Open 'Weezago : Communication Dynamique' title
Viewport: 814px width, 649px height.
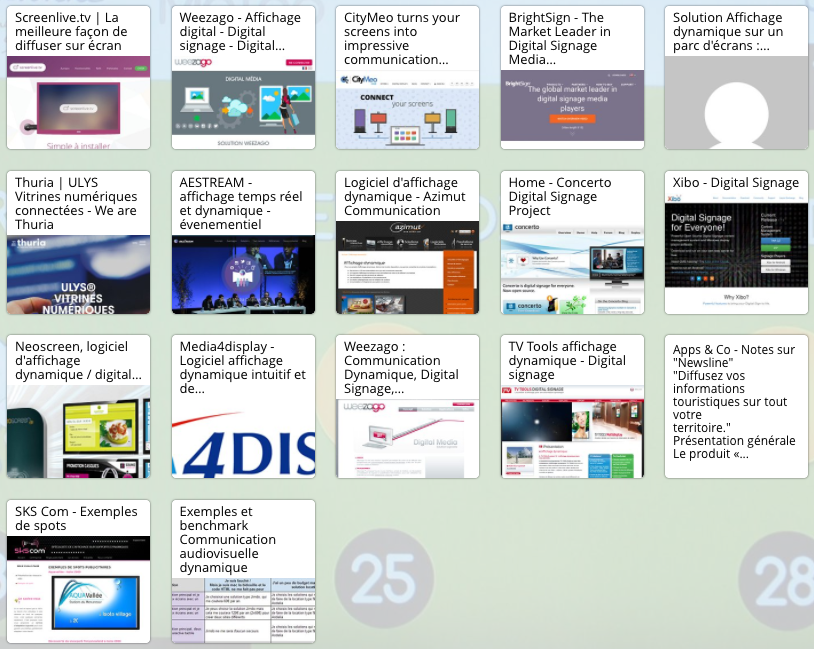point(401,368)
